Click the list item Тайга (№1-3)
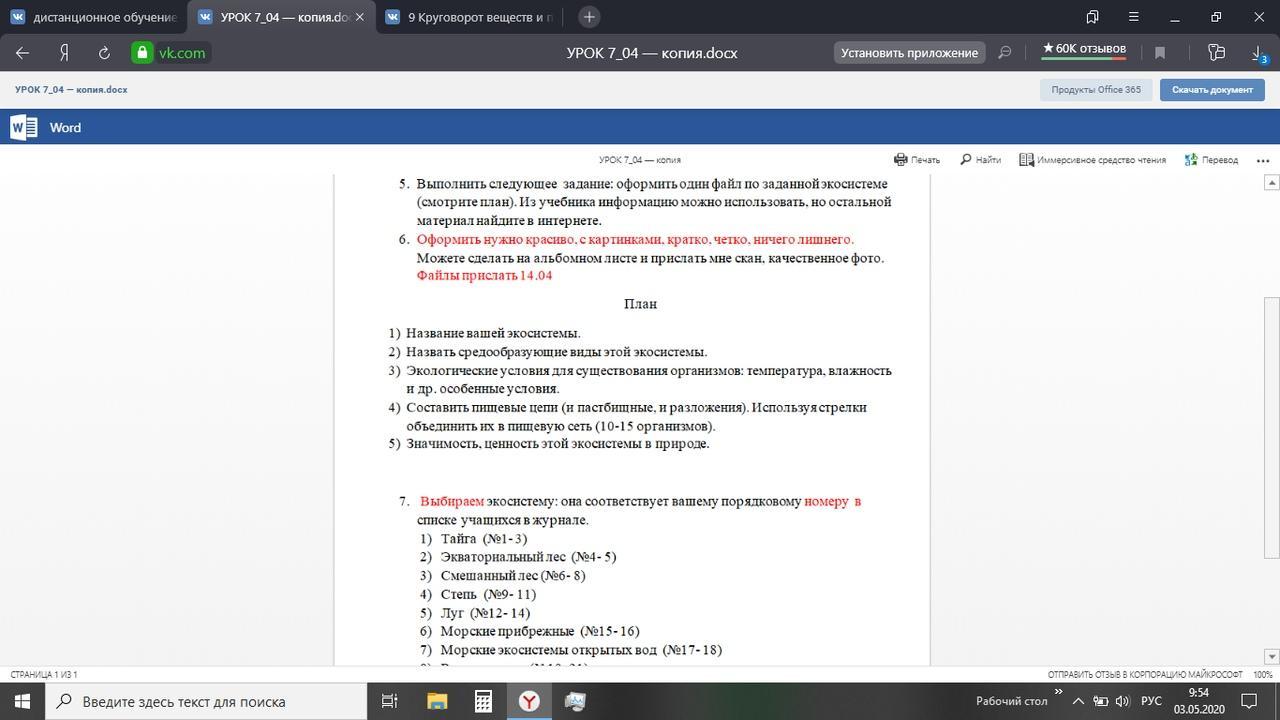 click(x=484, y=539)
